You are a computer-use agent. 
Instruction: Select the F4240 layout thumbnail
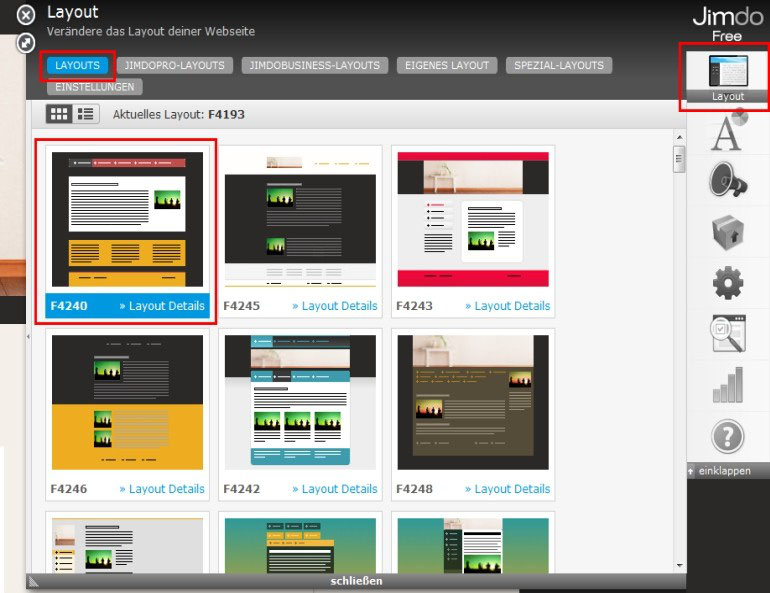coord(127,219)
